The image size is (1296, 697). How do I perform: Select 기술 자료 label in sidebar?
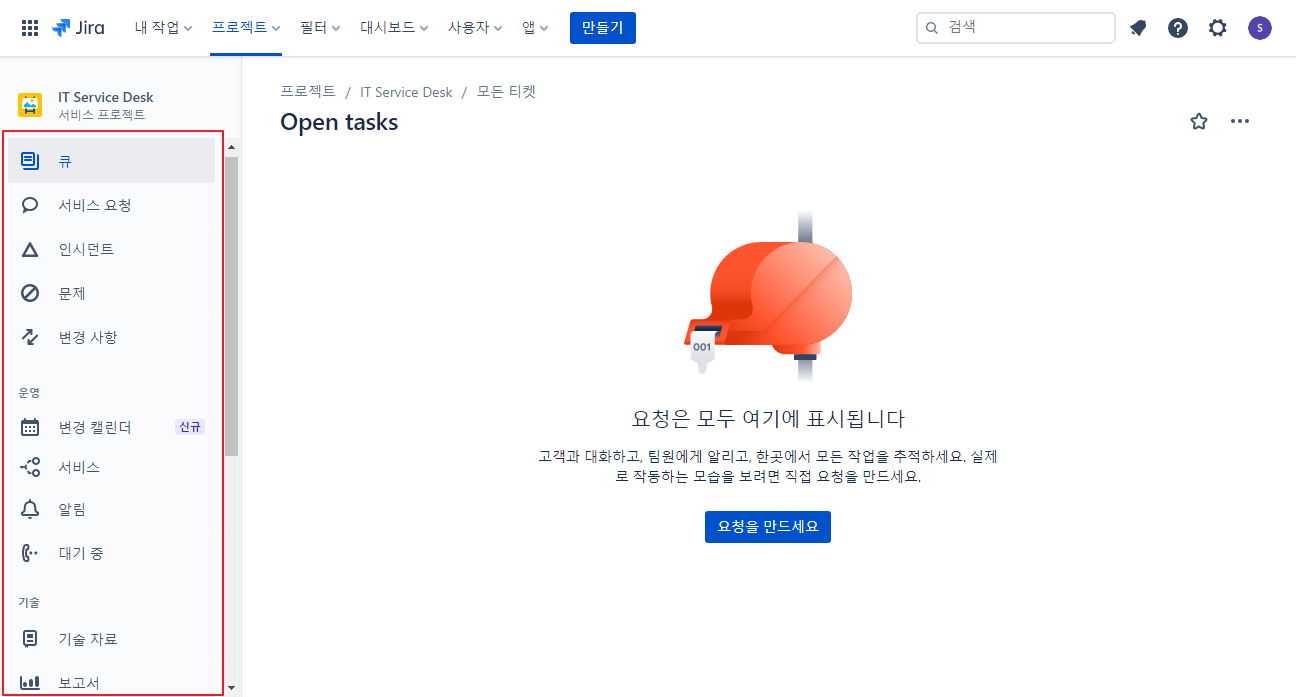point(88,639)
